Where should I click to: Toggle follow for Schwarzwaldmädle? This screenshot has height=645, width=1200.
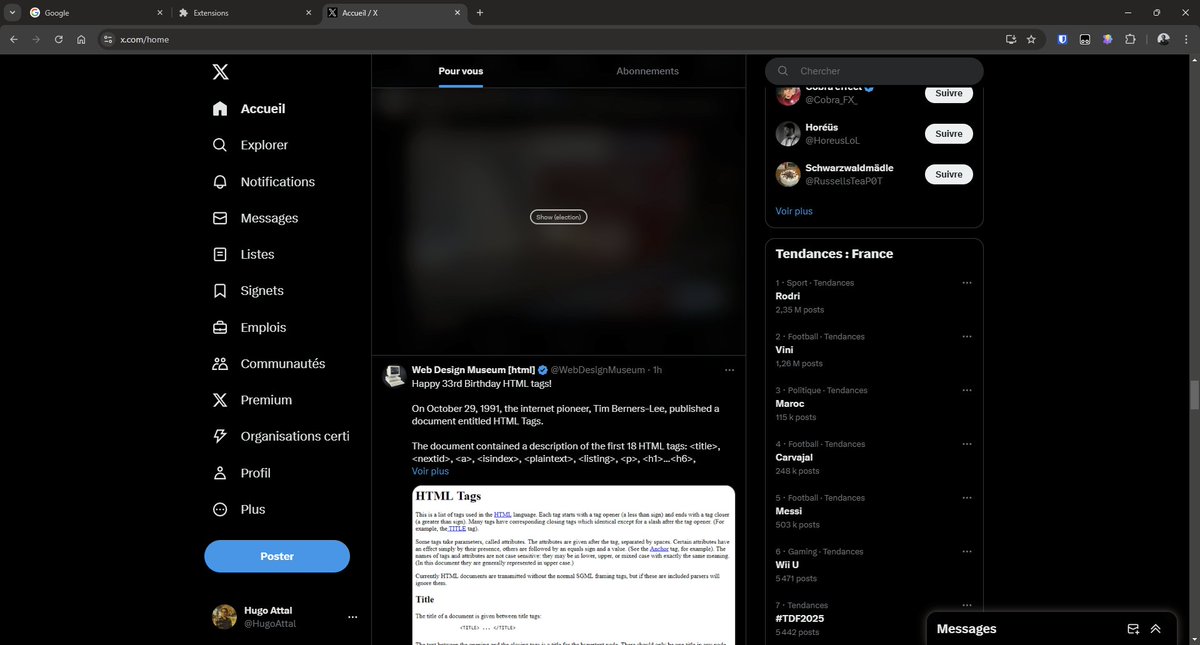click(x=947, y=173)
